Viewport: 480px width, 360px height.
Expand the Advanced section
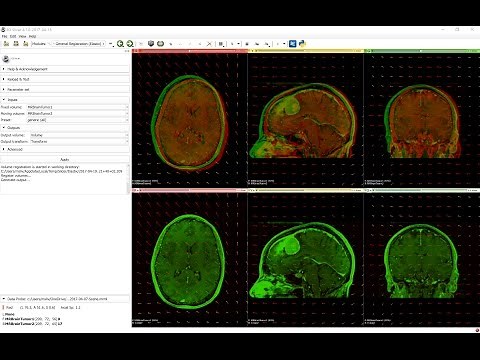(x=65, y=149)
